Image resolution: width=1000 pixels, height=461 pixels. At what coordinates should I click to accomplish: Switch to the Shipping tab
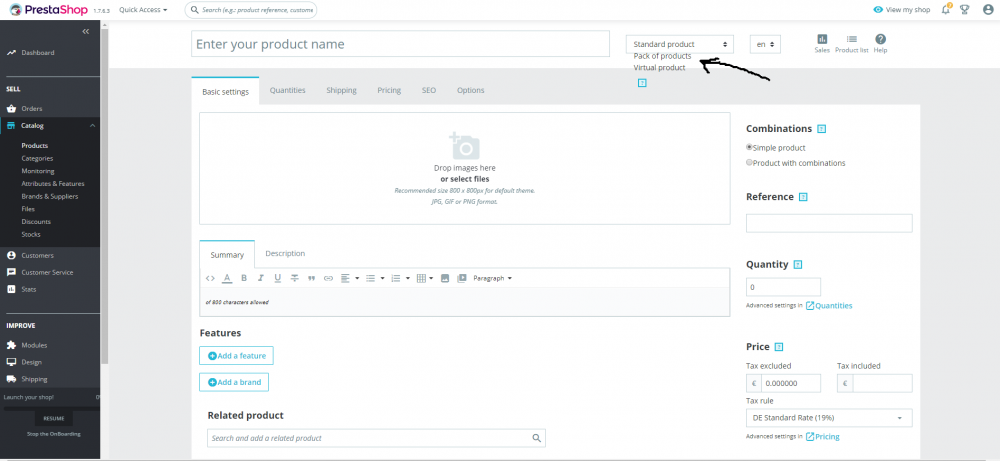(341, 91)
